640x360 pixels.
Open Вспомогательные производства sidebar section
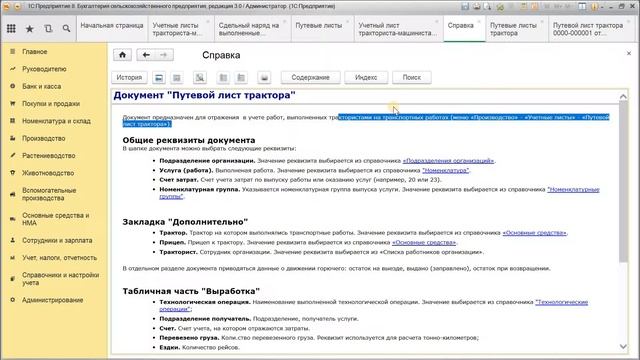[x=55, y=194]
